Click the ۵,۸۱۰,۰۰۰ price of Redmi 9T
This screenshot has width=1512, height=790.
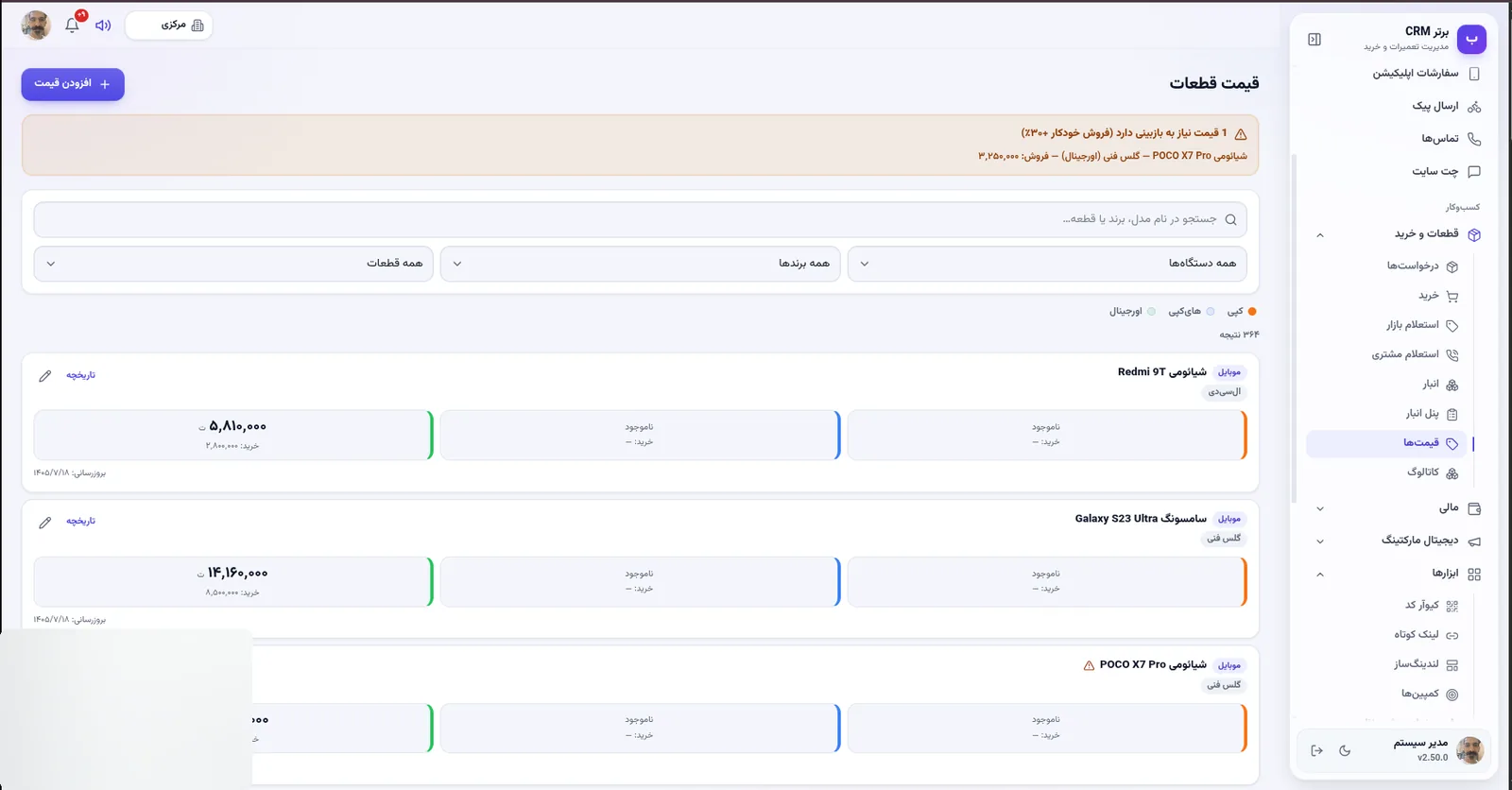[x=237, y=426]
